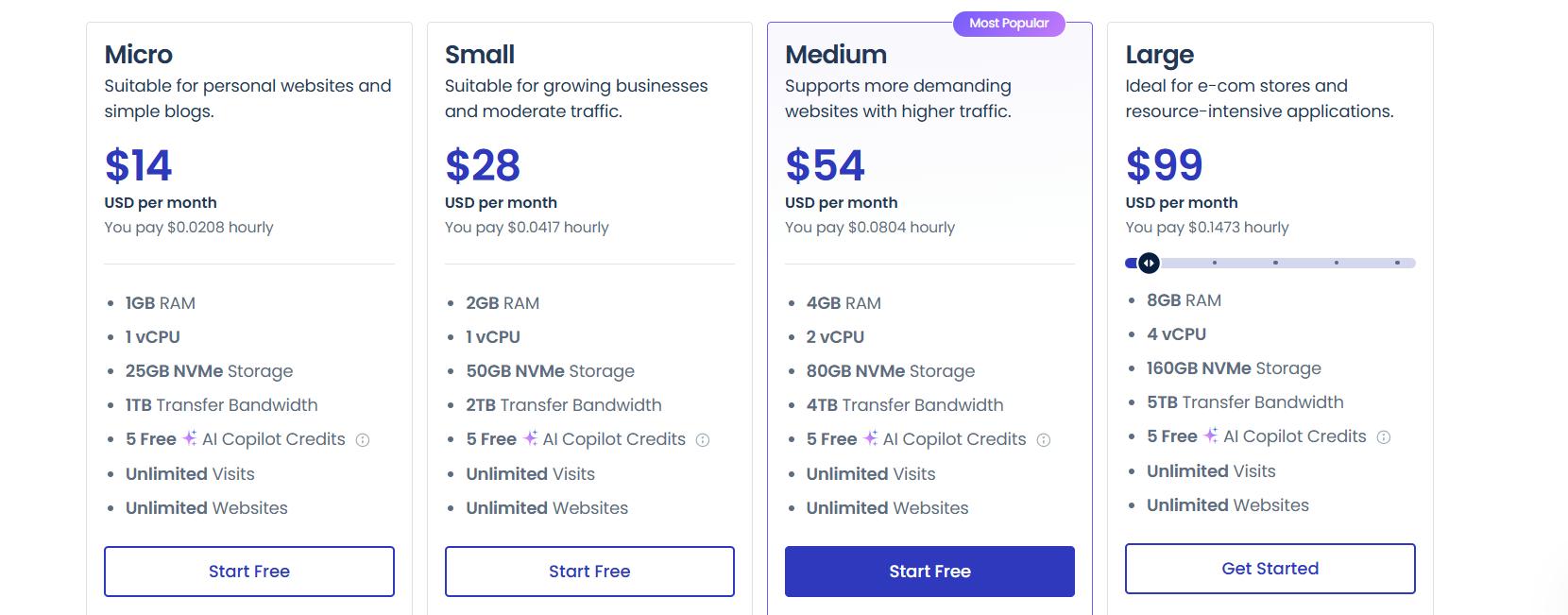Click info icon beside Medium AI Copilot Credits
1568x615 pixels.
click(x=1044, y=440)
